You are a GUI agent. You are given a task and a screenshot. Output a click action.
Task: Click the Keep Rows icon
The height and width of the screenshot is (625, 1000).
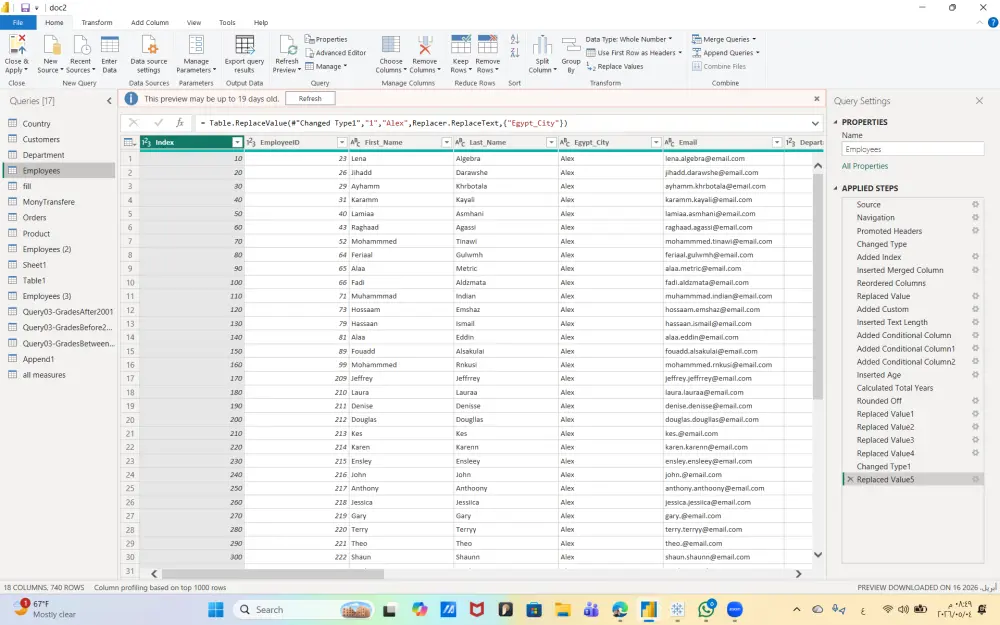[x=460, y=46]
